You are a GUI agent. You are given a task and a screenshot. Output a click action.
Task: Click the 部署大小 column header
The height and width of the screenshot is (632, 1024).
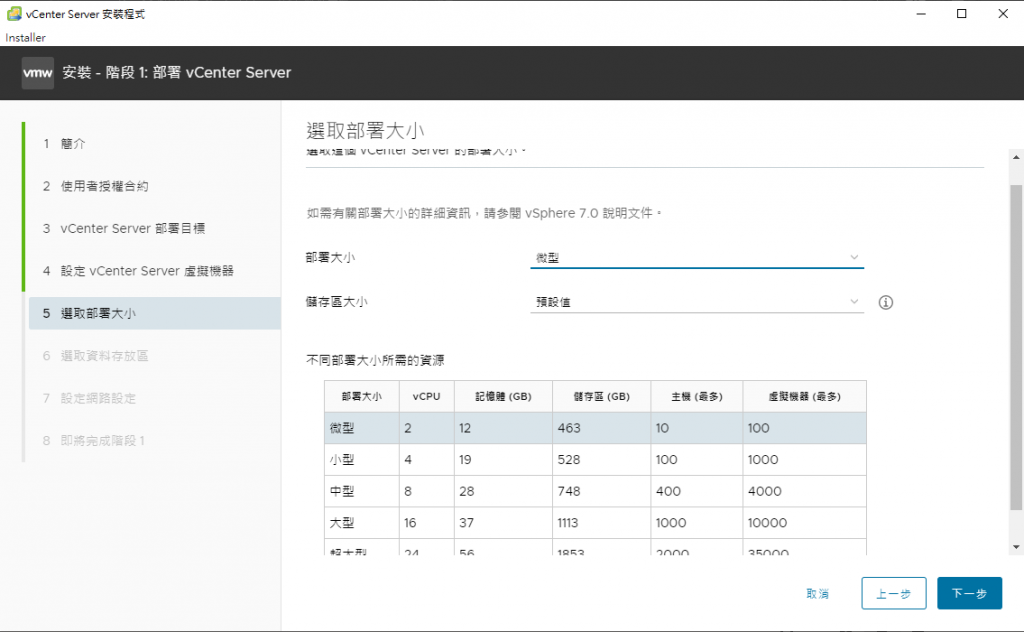(362, 396)
